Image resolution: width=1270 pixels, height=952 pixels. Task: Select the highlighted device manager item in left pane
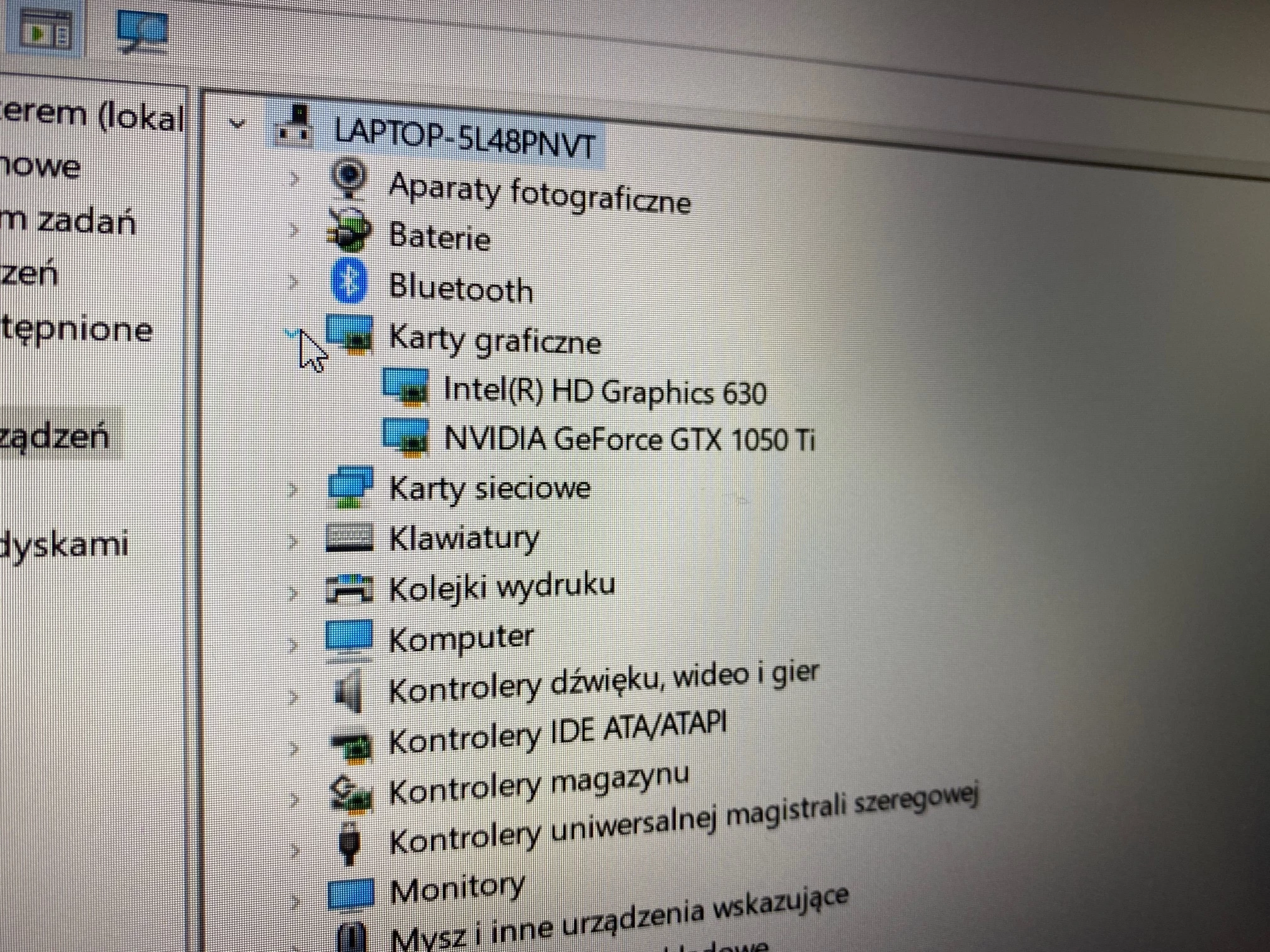(55, 436)
